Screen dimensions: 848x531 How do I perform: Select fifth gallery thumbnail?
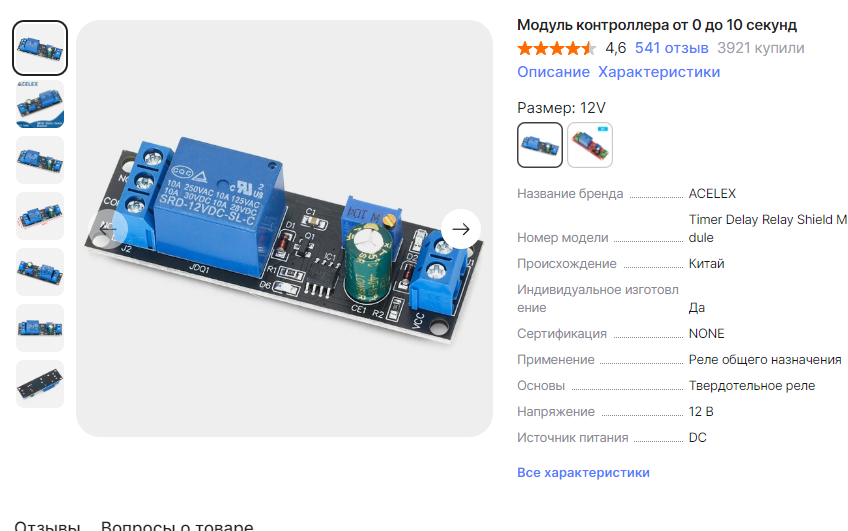click(40, 272)
